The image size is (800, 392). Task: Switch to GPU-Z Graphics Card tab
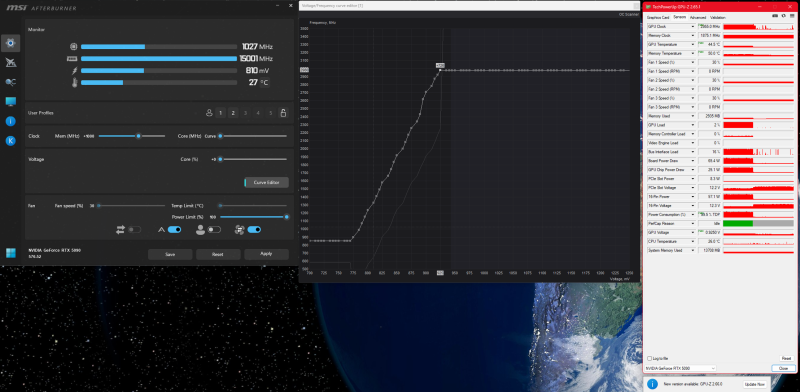pyautogui.click(x=658, y=17)
